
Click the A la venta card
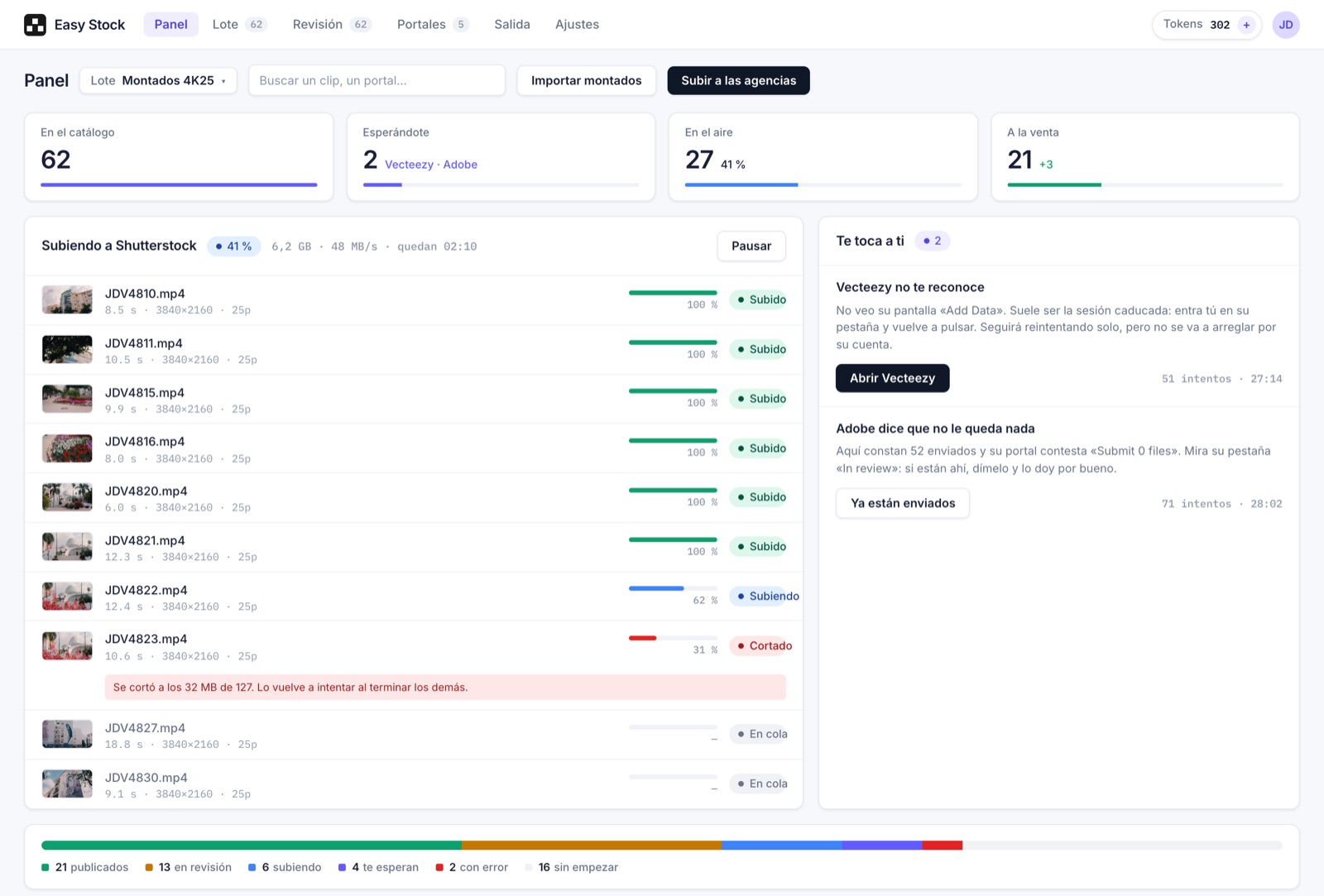pos(1145,157)
